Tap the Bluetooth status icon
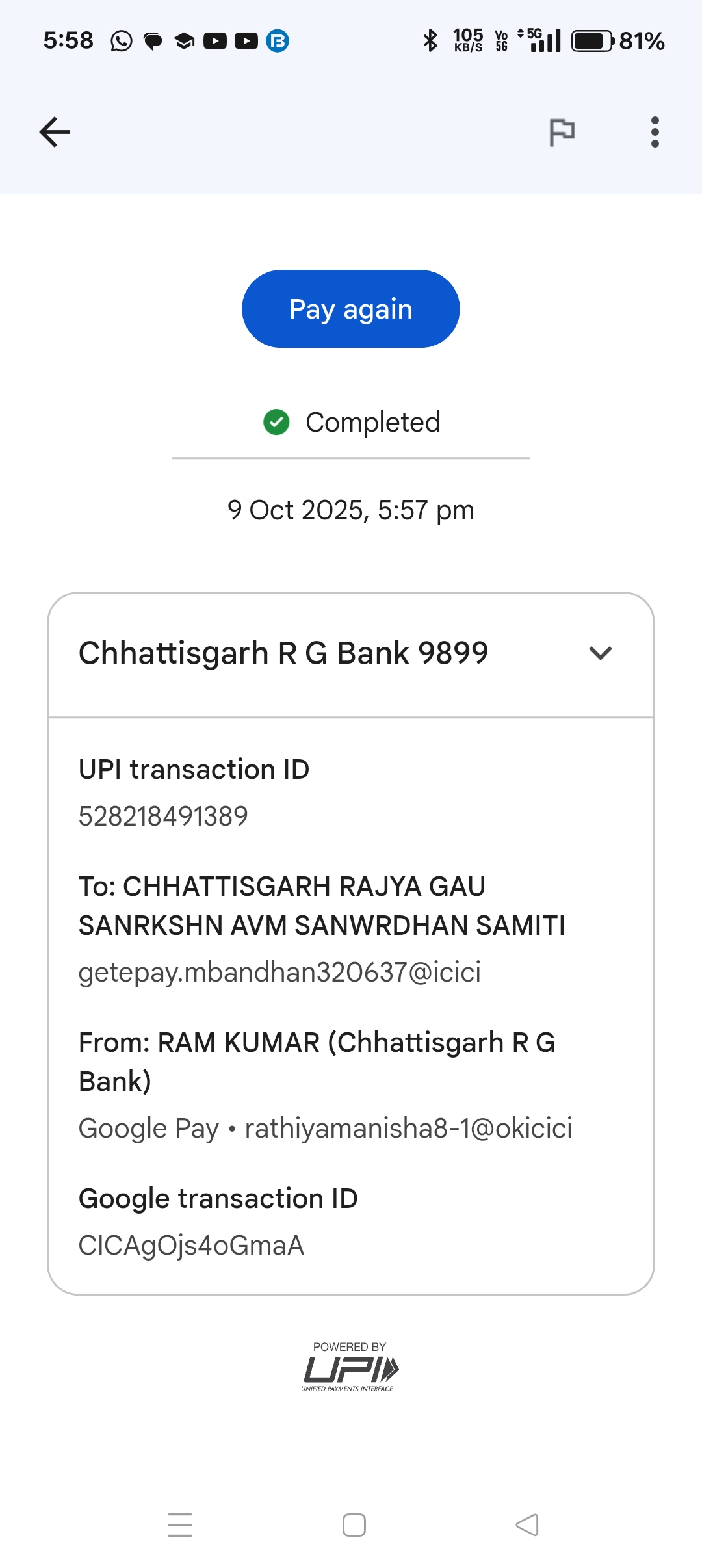Screen dimensions: 702x1568 [430, 41]
